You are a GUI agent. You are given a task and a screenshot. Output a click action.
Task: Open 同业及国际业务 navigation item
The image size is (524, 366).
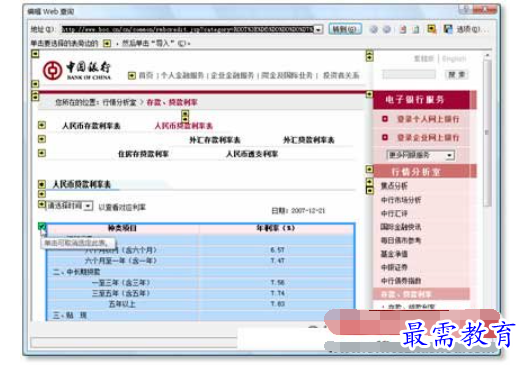(287, 76)
